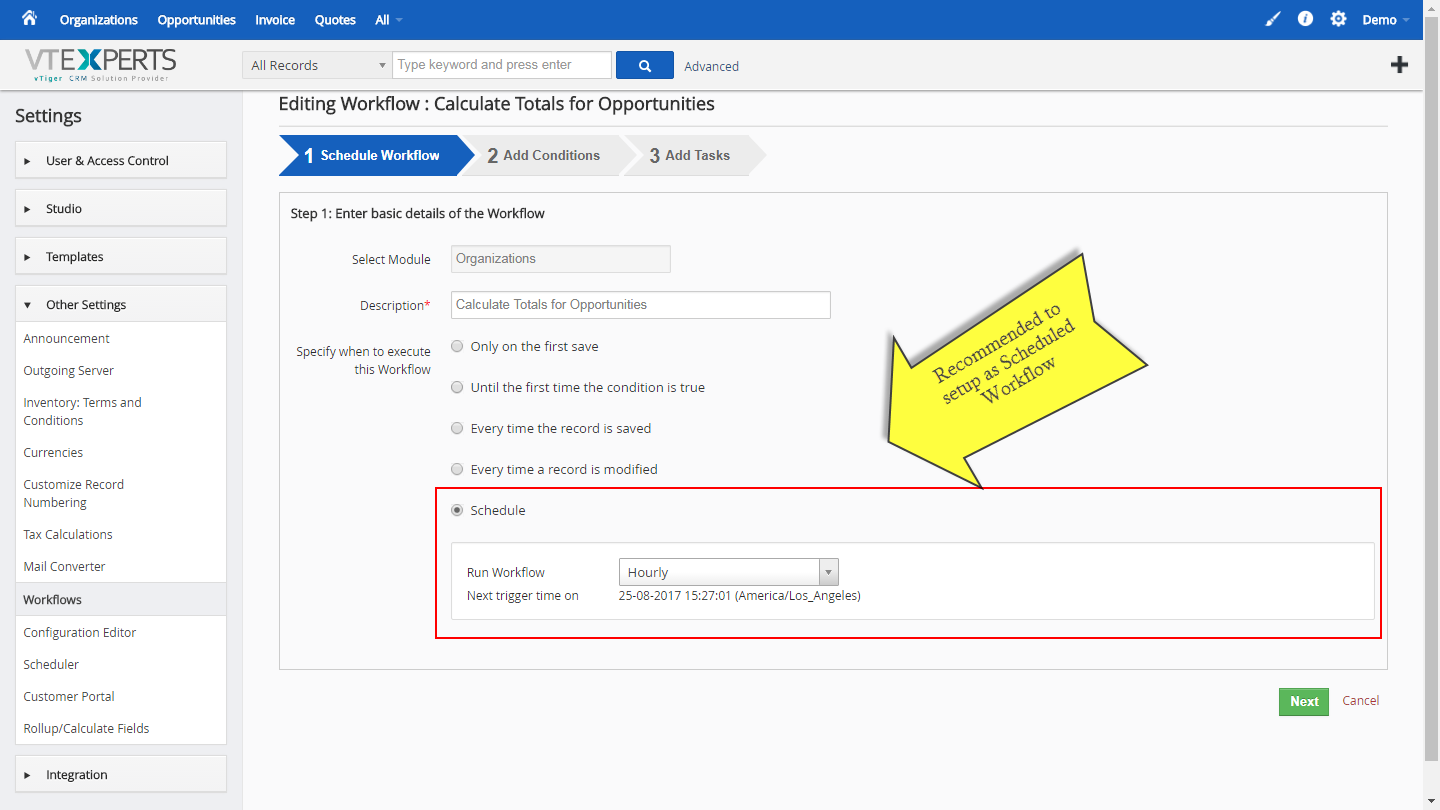Open the theme paintbrush icon
The height and width of the screenshot is (810, 1440).
pos(1272,19)
